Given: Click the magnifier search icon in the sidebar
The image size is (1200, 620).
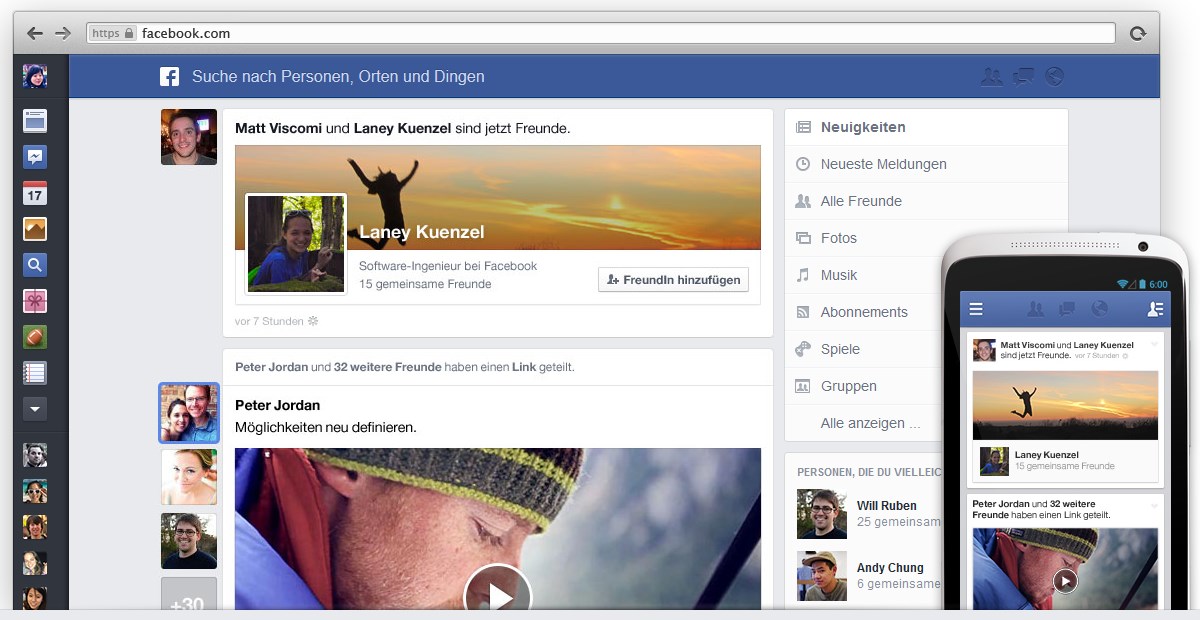Looking at the screenshot, I should [x=35, y=265].
